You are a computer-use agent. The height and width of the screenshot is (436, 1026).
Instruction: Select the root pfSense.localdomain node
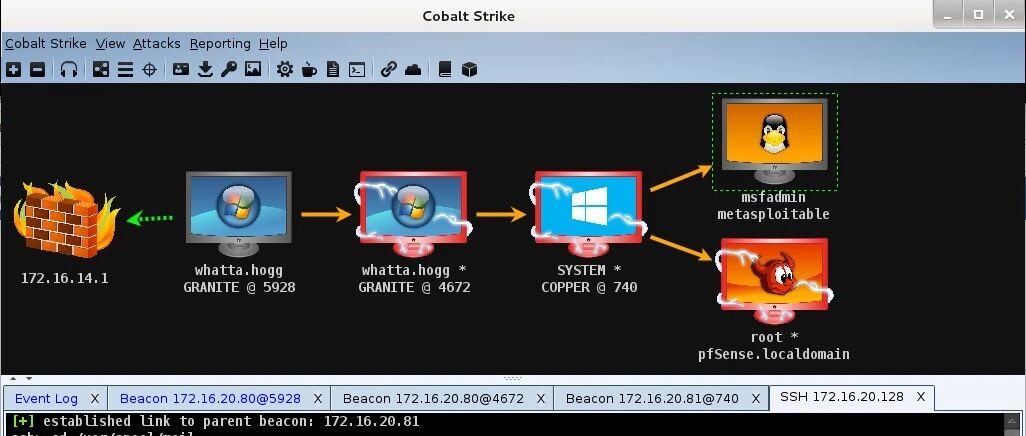point(774,280)
